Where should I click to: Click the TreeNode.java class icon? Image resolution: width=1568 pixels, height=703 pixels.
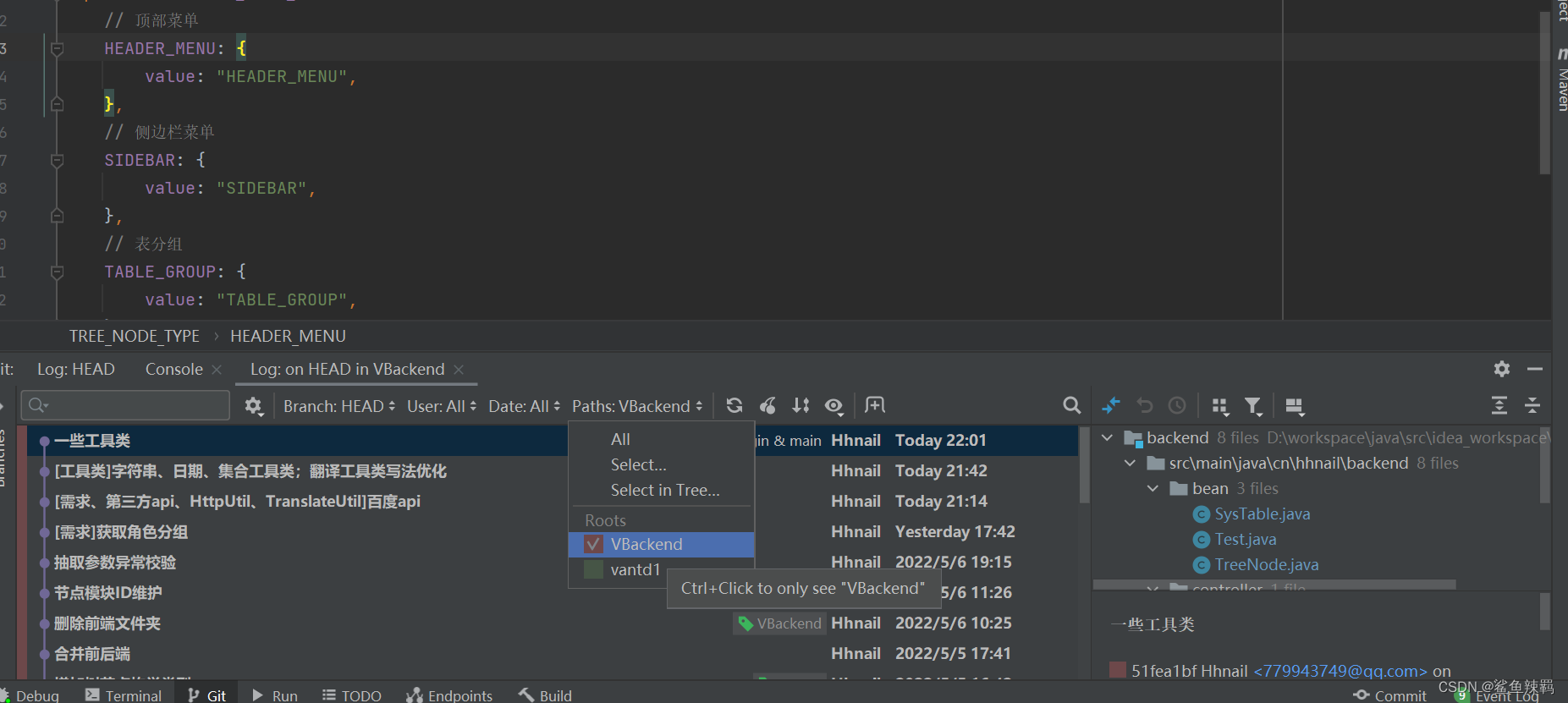coord(1201,565)
